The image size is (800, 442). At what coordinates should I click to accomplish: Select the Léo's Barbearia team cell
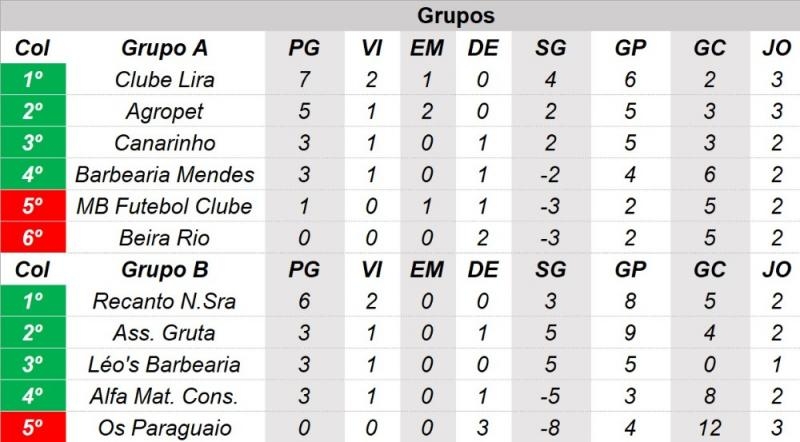tap(165, 364)
